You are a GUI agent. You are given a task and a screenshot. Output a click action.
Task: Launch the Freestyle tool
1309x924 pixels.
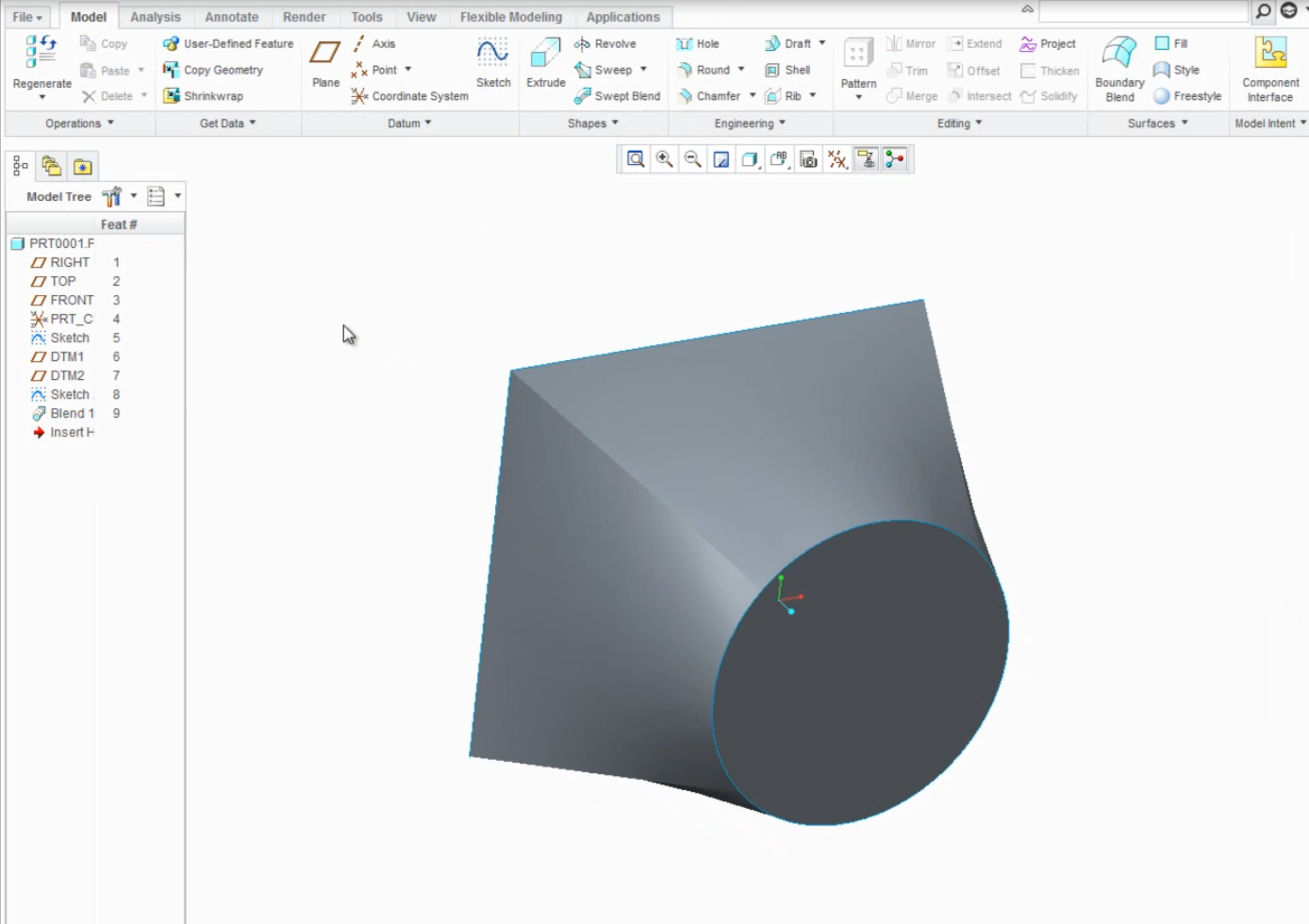pyautogui.click(x=1187, y=96)
